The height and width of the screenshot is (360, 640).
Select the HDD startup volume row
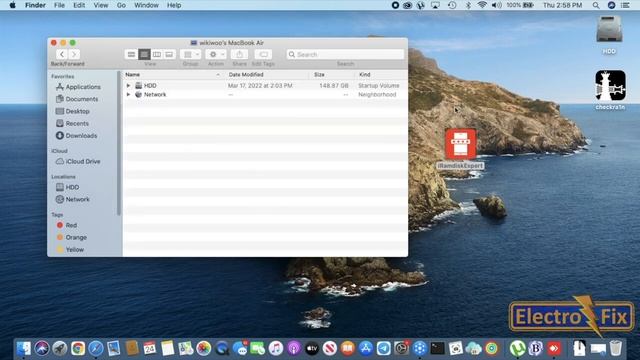[265, 86]
